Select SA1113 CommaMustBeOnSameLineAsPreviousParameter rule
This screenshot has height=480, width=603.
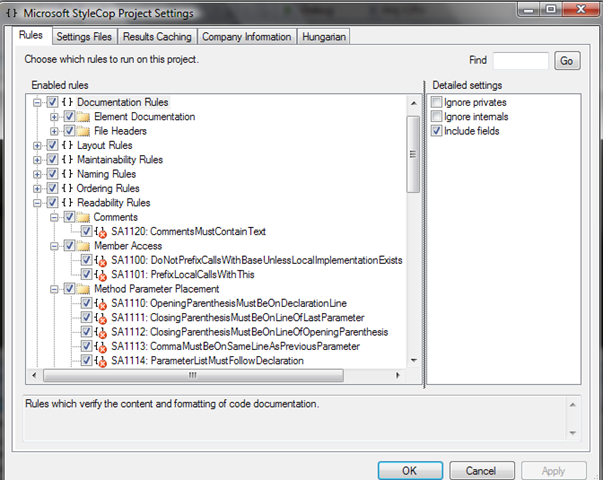click(235, 347)
